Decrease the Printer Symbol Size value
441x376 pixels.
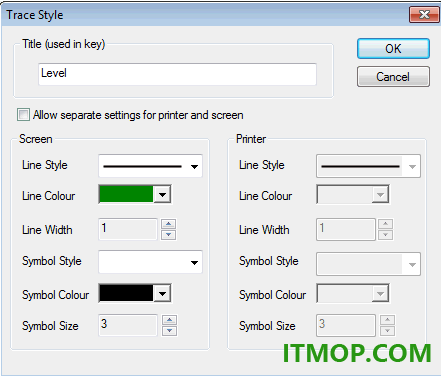387,331
